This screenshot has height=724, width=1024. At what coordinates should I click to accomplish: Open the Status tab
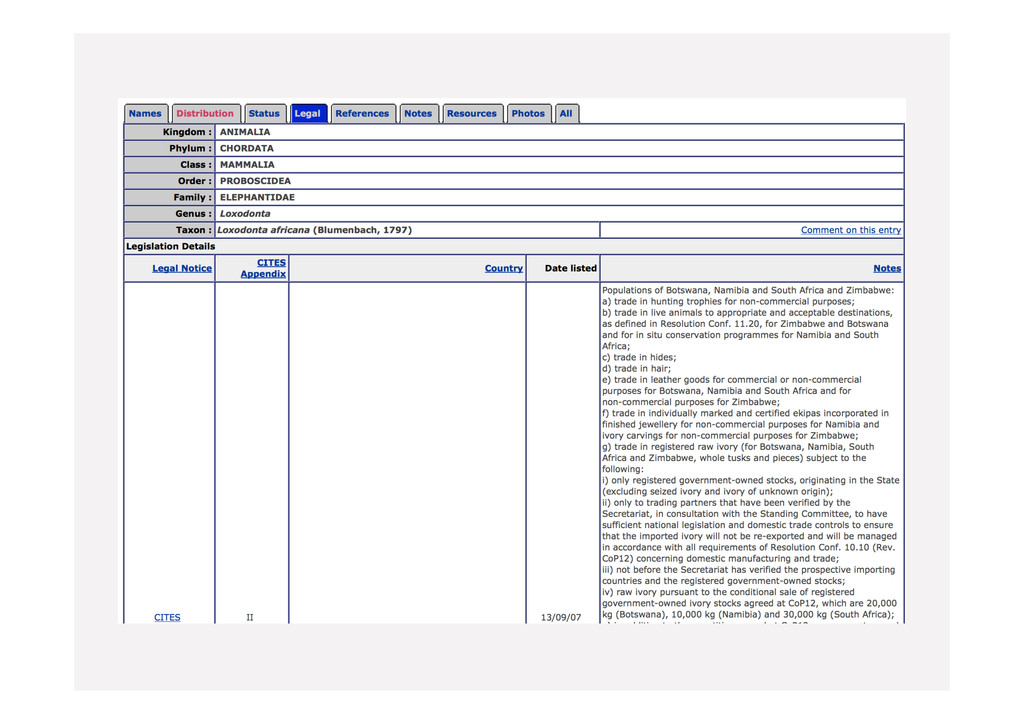[264, 114]
